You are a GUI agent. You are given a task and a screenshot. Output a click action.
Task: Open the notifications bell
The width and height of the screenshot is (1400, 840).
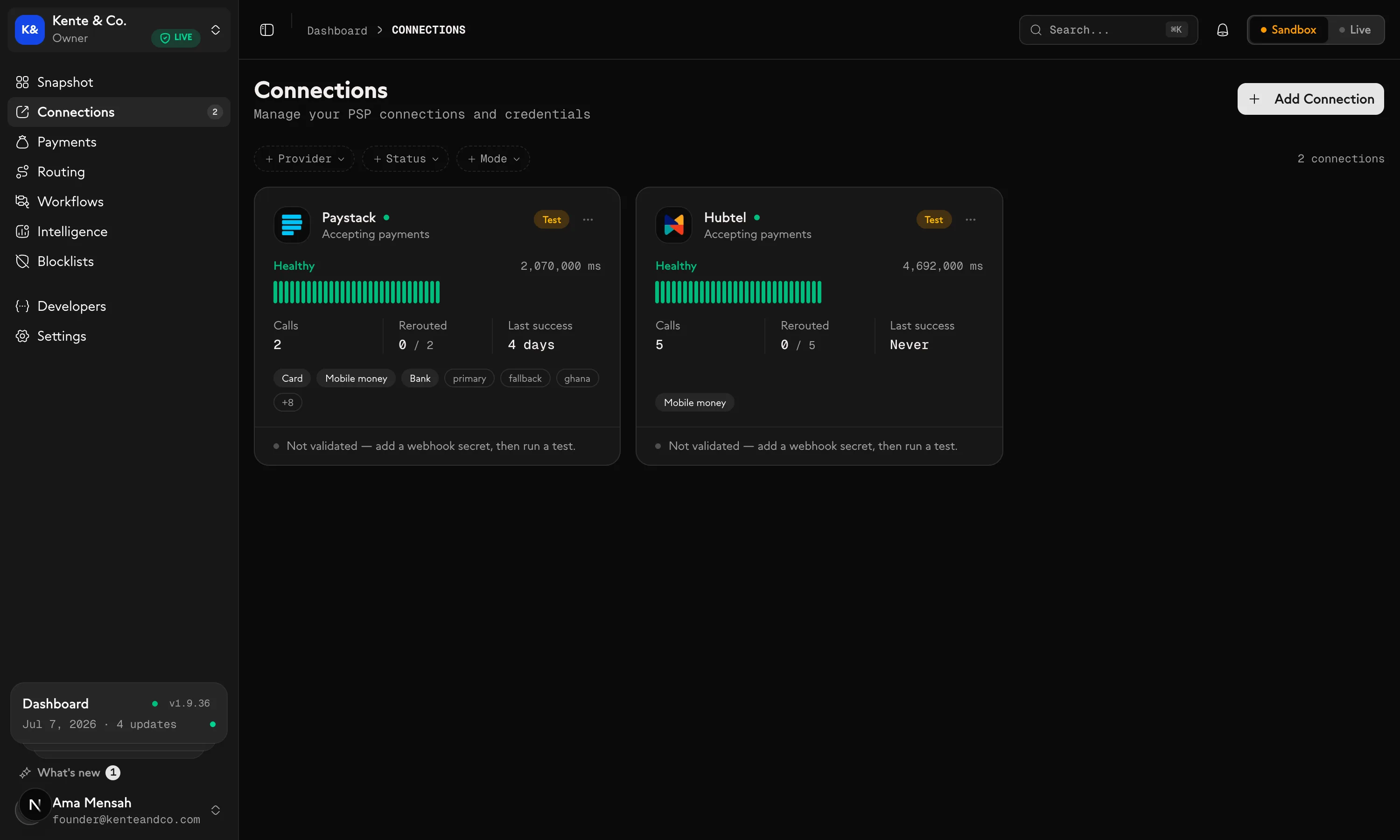coord(1222,30)
